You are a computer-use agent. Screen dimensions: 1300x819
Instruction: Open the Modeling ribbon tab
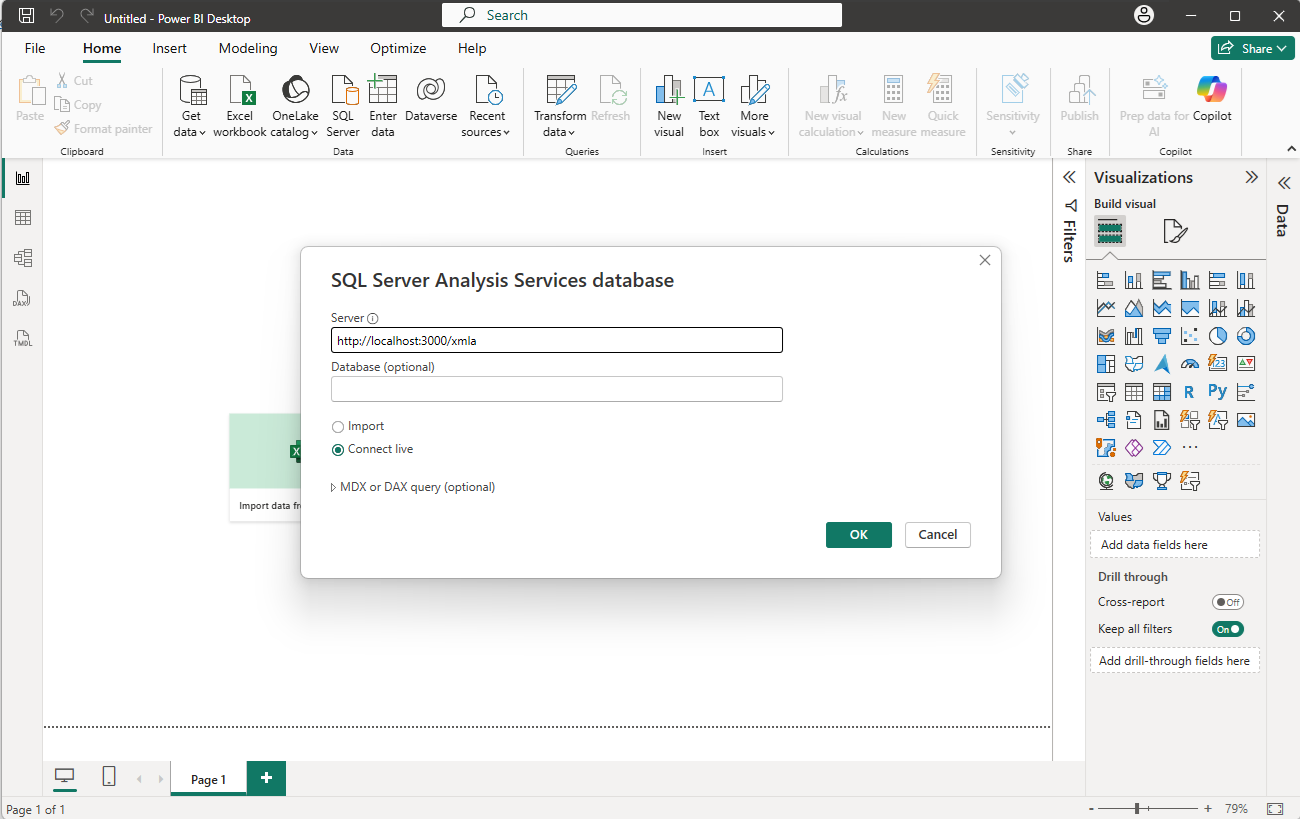click(x=248, y=48)
